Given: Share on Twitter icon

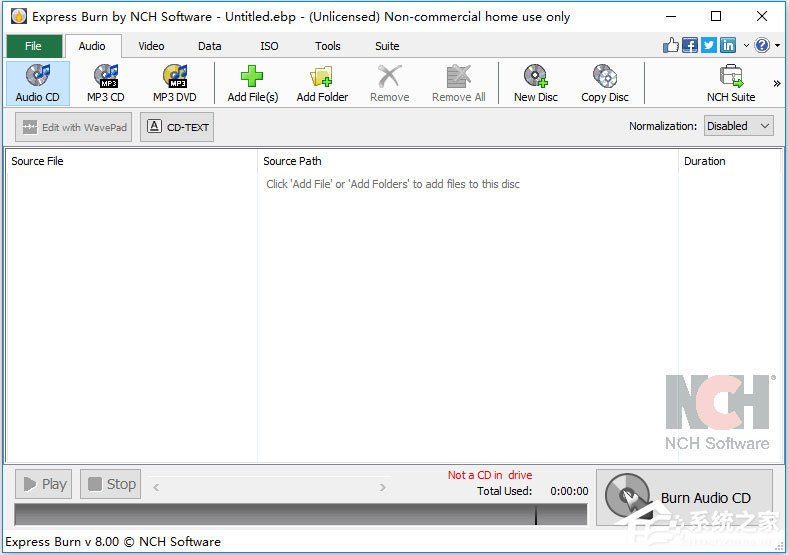Looking at the screenshot, I should (x=709, y=45).
